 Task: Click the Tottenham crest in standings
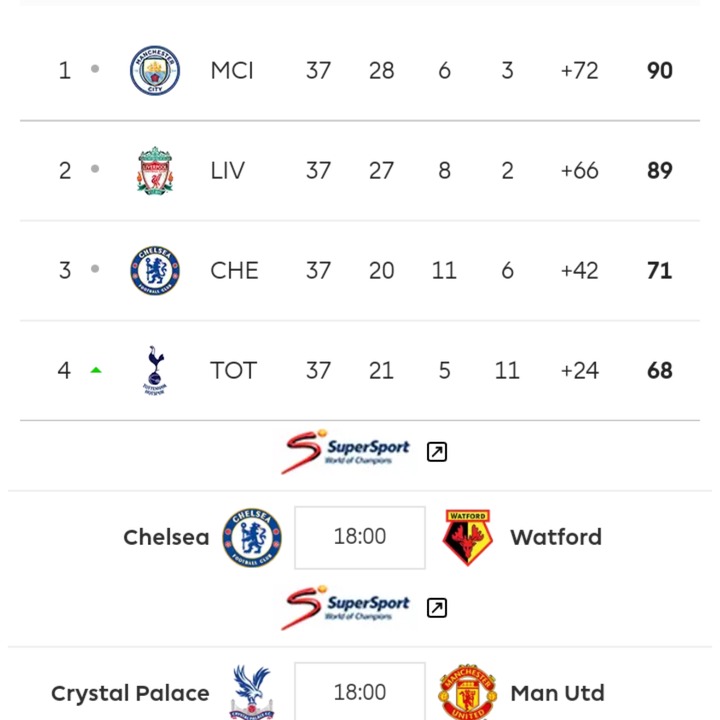coord(155,370)
